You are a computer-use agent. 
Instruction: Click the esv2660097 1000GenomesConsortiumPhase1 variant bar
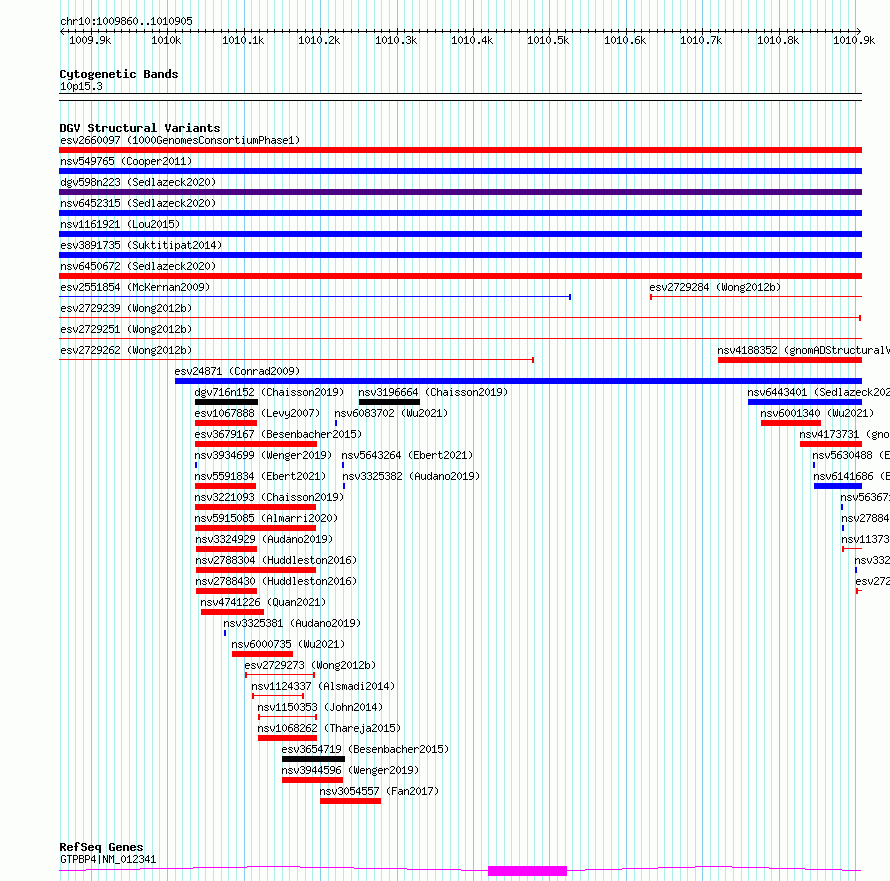click(x=460, y=150)
